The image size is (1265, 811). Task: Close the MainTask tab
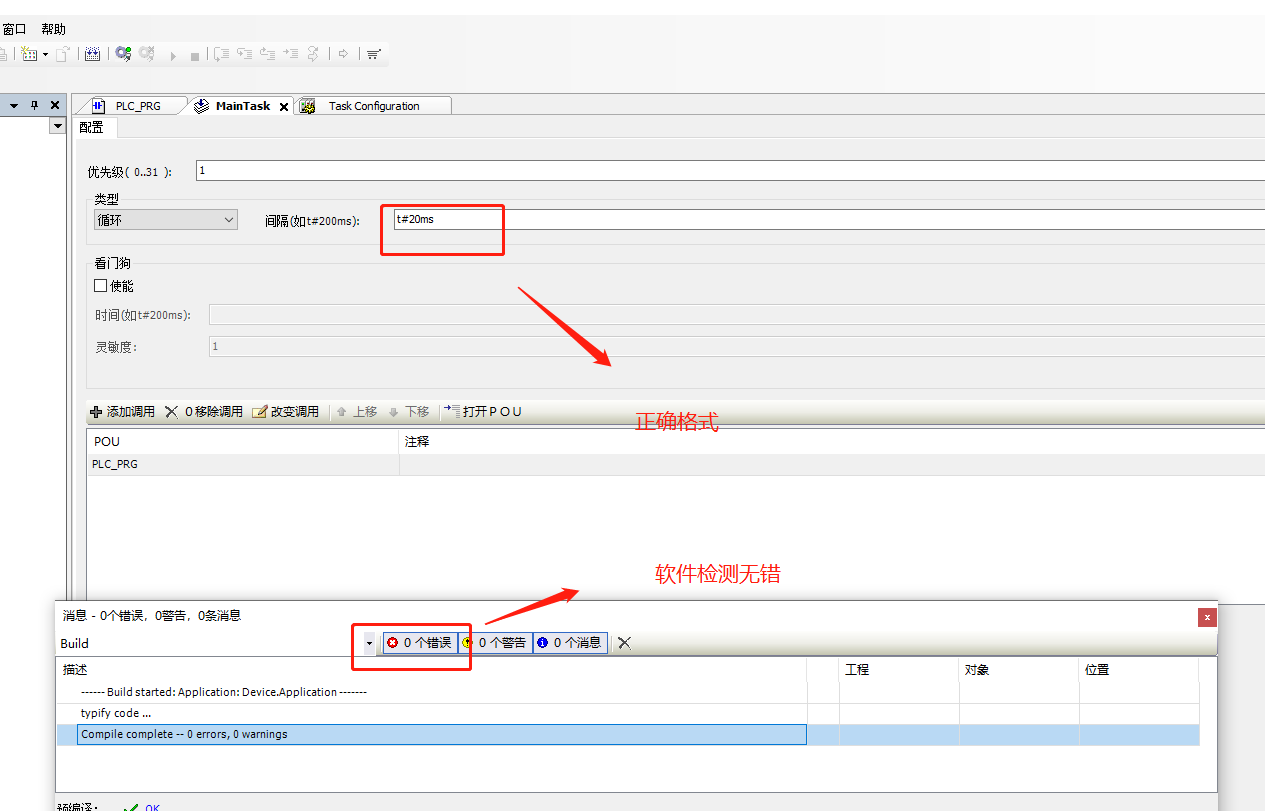(x=284, y=107)
